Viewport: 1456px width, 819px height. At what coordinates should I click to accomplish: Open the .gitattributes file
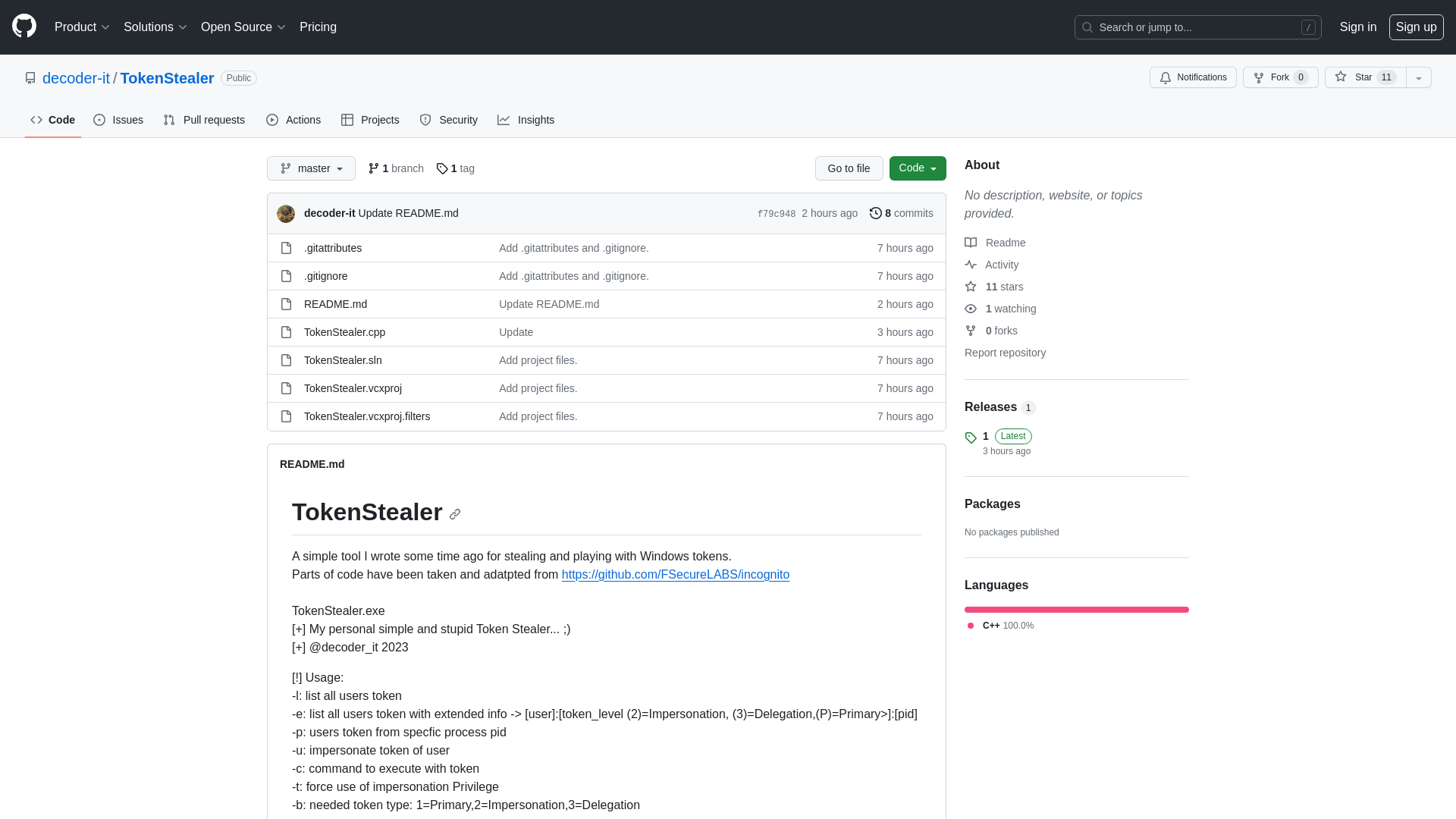point(333,248)
